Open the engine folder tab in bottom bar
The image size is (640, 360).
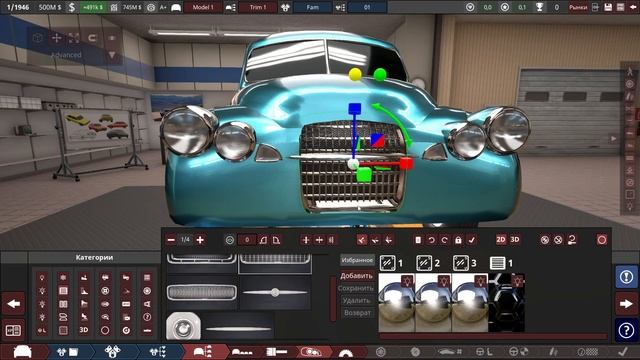(67, 351)
